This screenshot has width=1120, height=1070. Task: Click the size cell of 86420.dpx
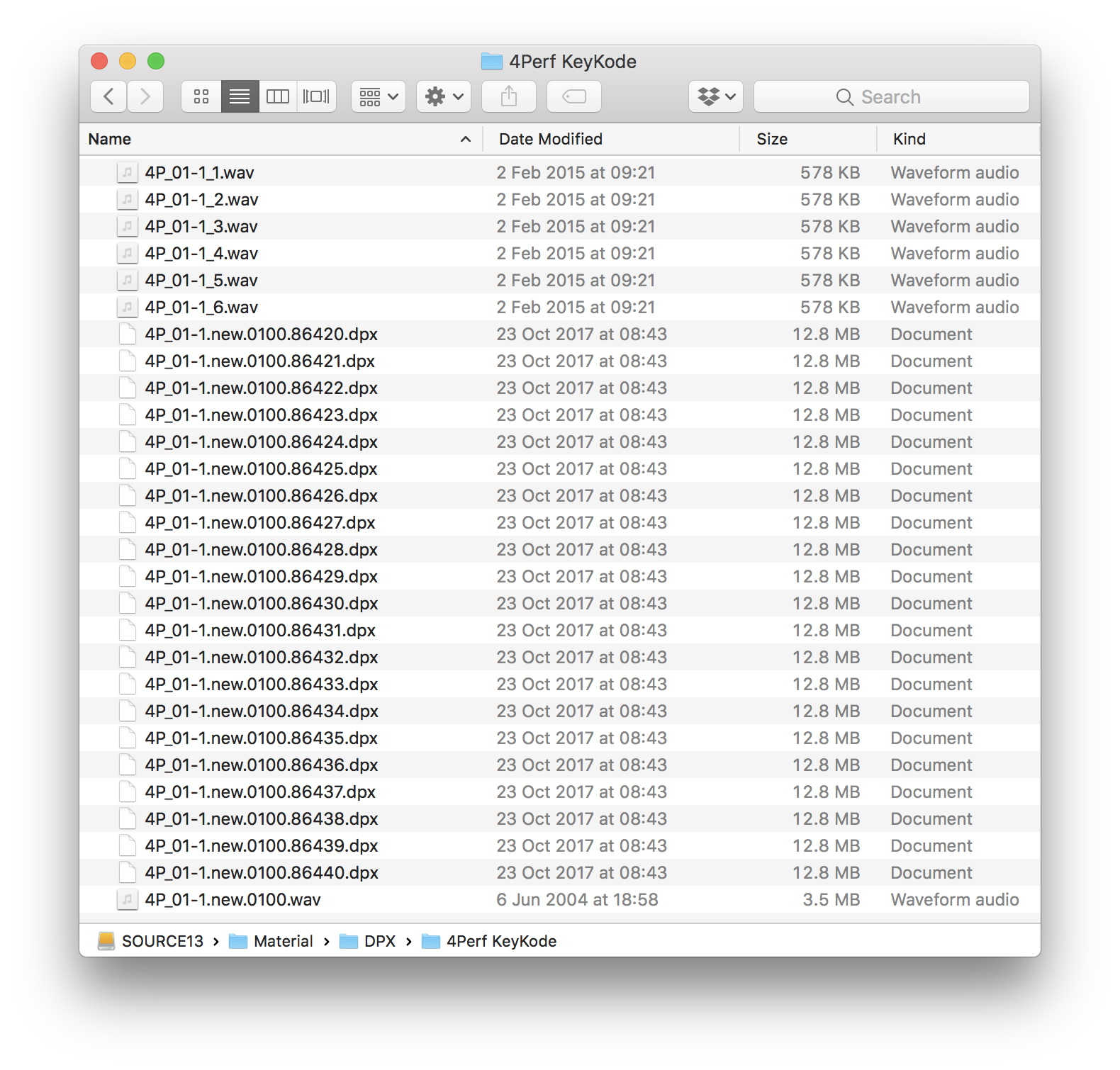(826, 334)
